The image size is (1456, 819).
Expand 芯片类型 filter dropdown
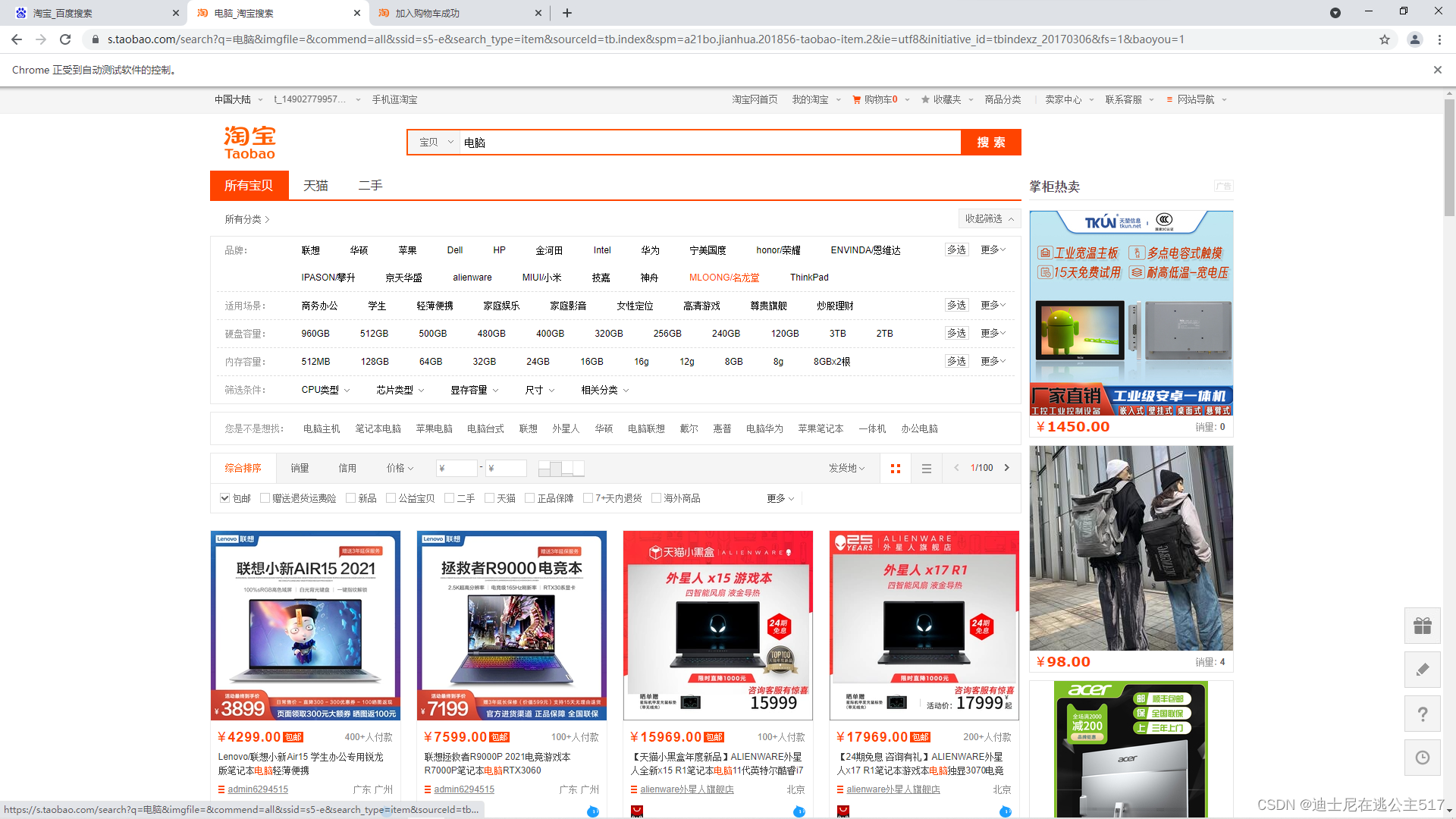400,390
